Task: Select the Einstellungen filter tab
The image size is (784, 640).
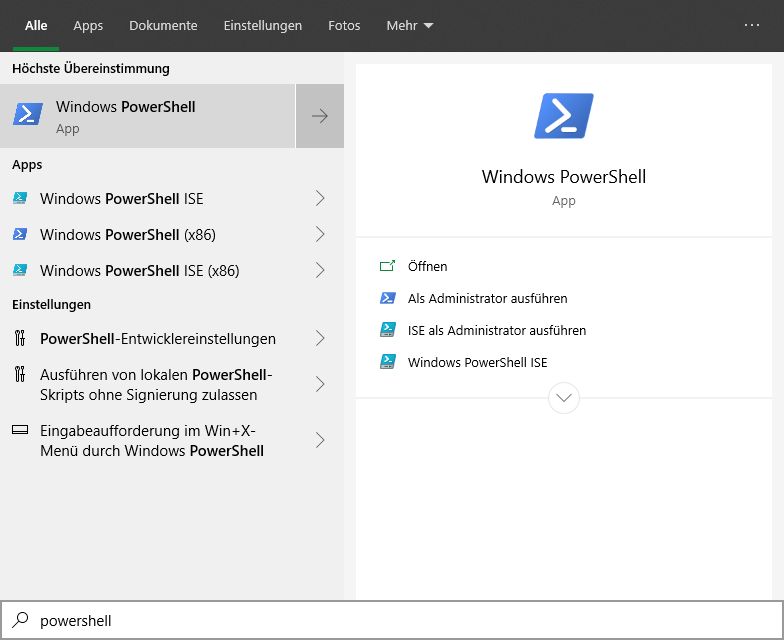Action: [263, 26]
